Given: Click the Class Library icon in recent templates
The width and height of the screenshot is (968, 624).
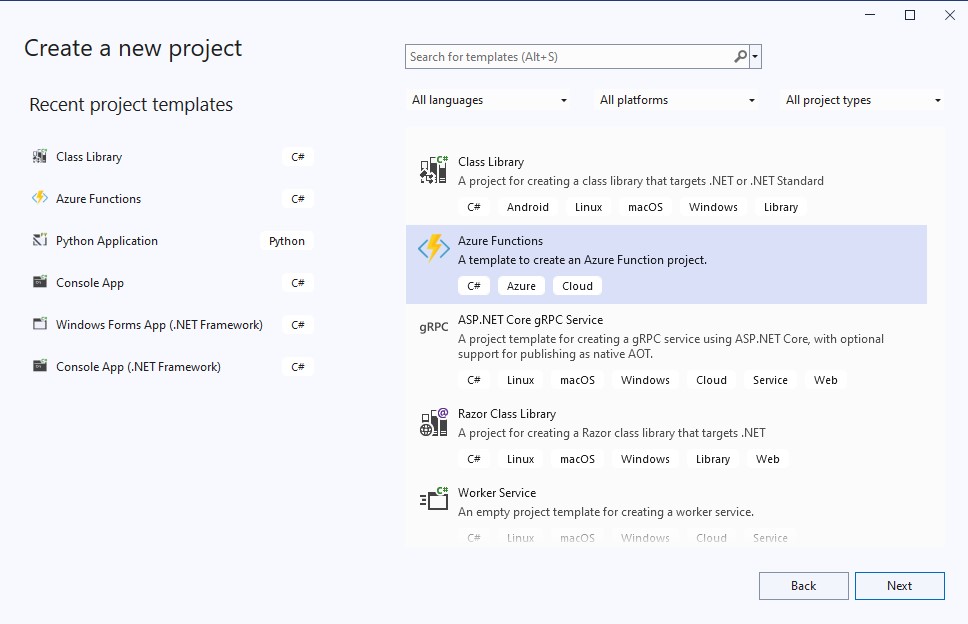Looking at the screenshot, I should tap(40, 156).
